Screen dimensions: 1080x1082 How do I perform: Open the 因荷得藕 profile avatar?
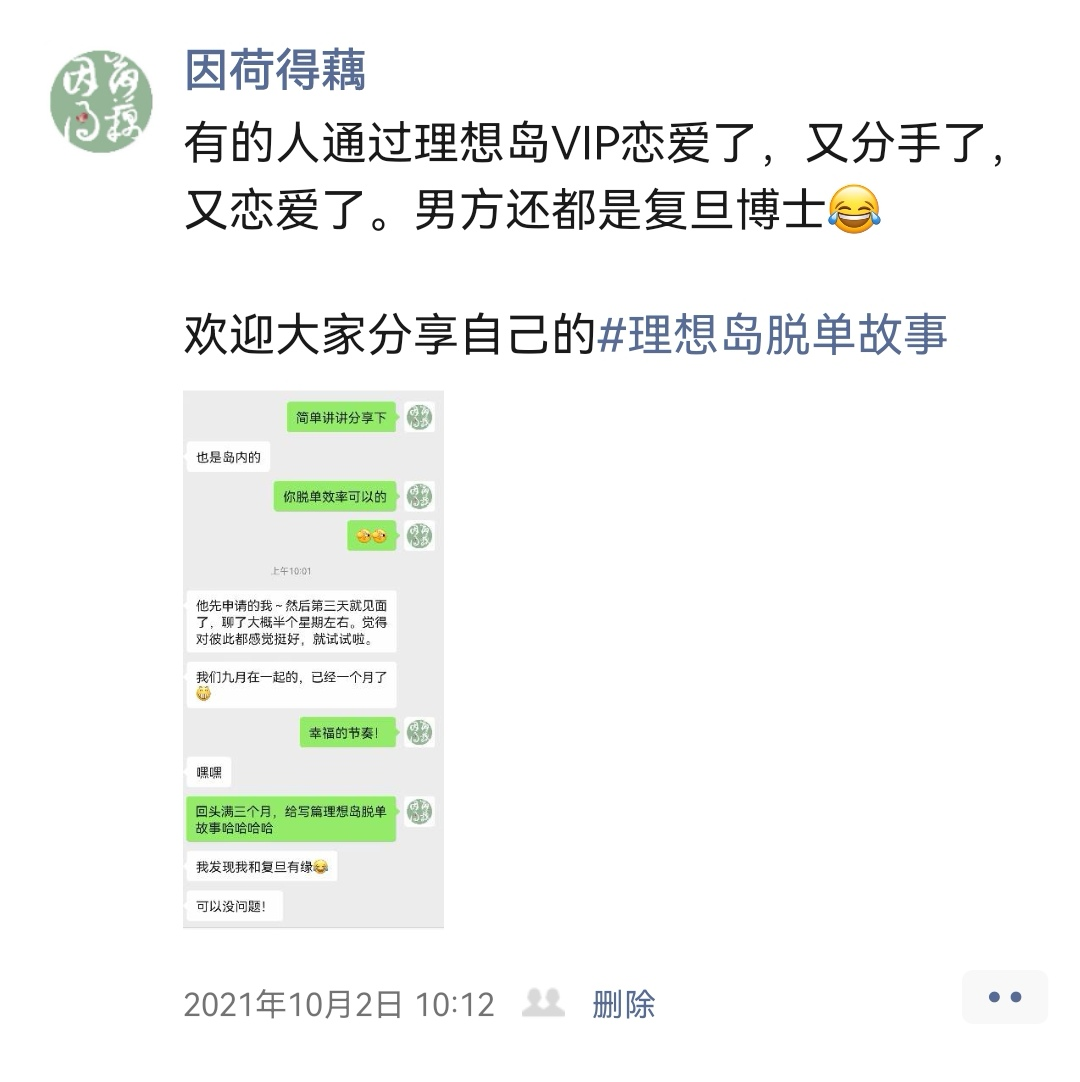click(101, 101)
